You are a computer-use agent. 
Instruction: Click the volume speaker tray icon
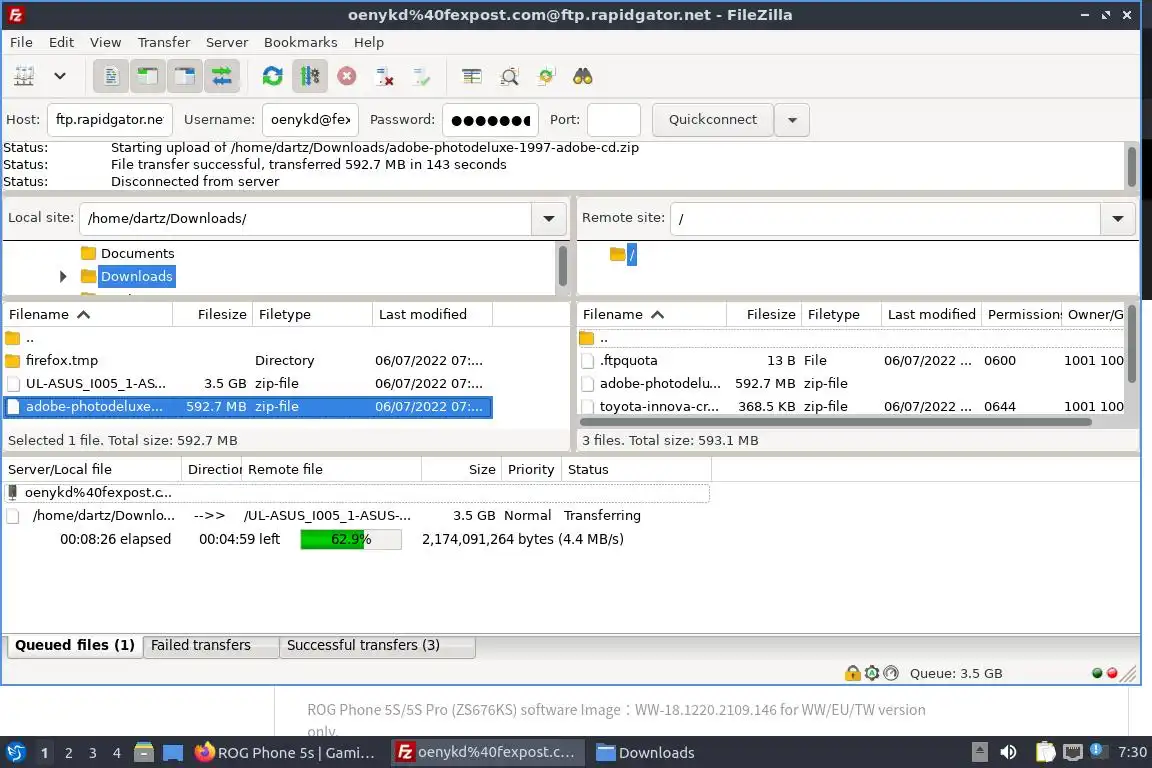1008,753
